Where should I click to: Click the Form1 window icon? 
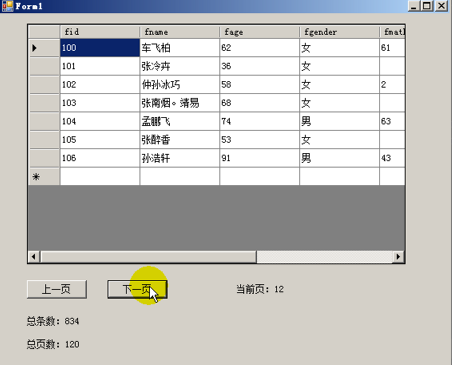[x=7, y=6]
